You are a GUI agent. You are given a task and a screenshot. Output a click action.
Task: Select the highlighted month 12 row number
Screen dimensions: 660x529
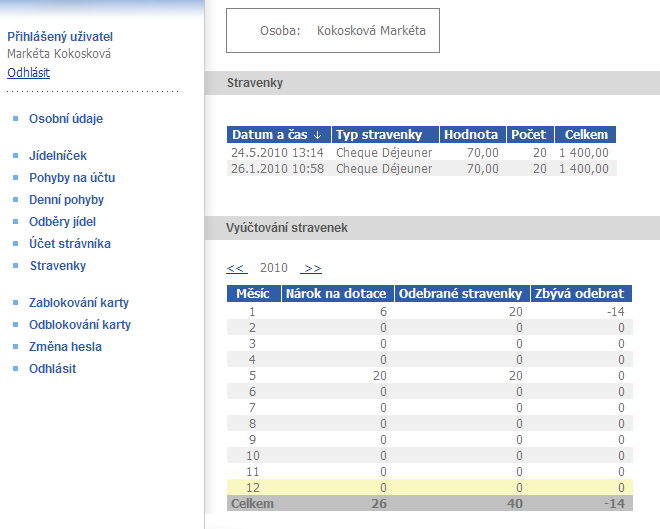click(x=253, y=488)
